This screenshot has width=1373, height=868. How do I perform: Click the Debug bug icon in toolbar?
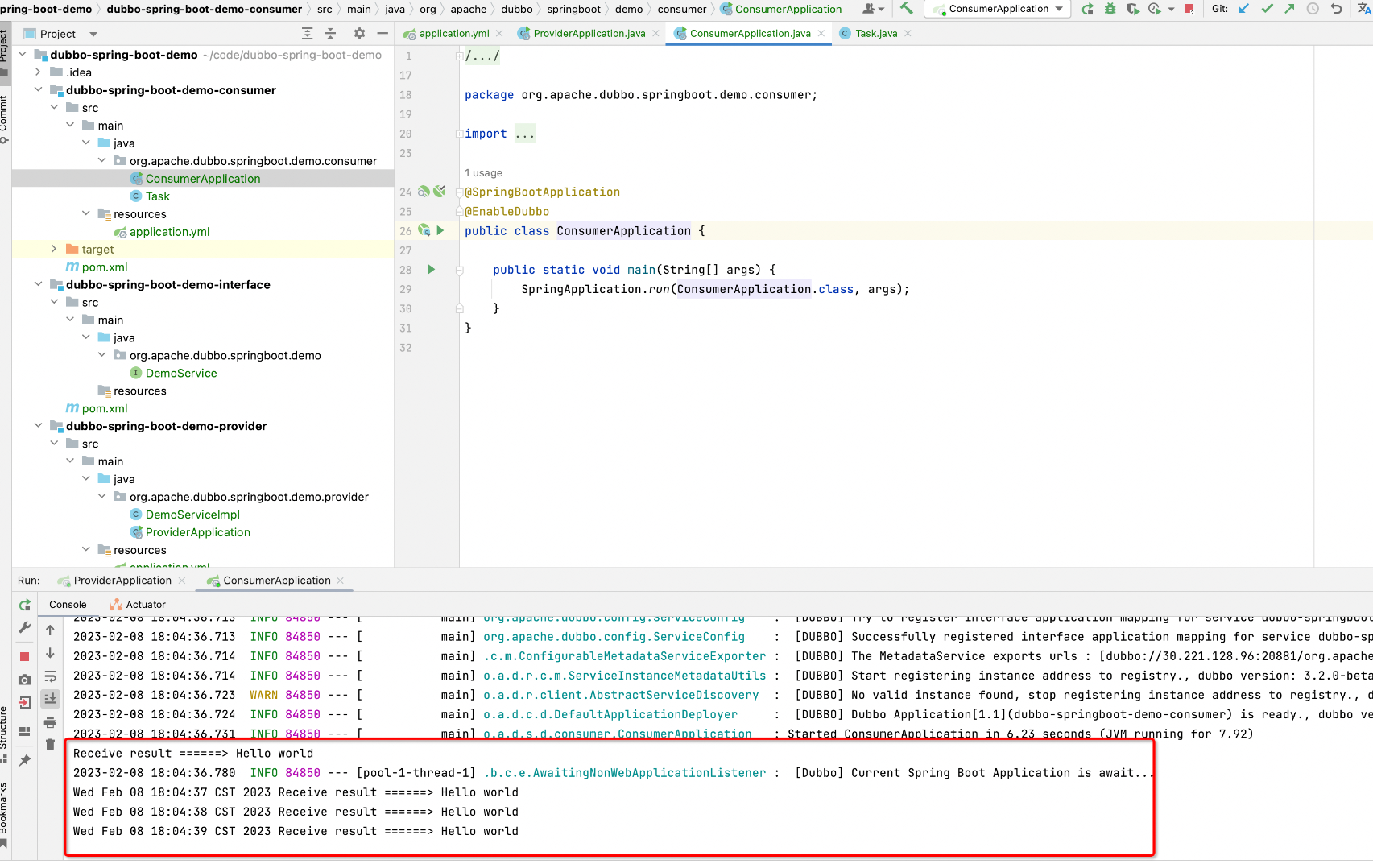[1110, 9]
